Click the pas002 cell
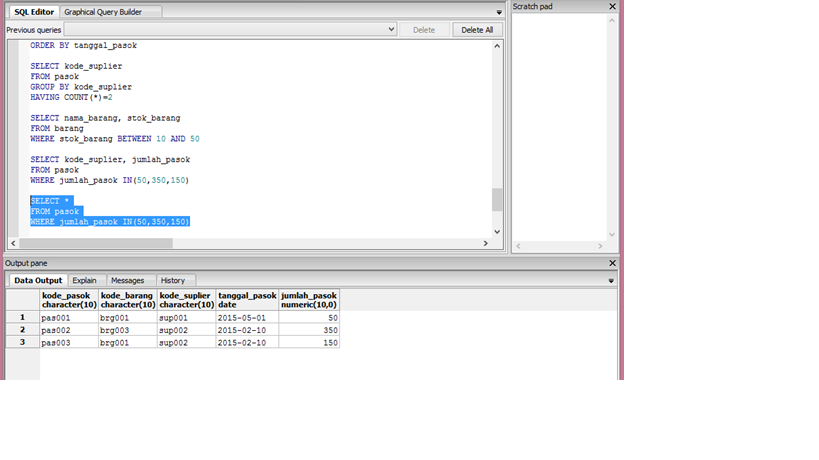Viewport: 819px width, 460px height. (x=69, y=330)
